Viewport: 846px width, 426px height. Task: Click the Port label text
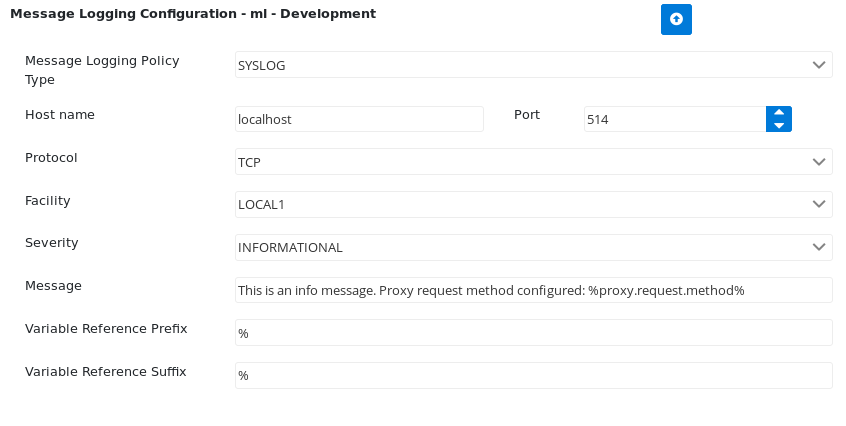coord(527,114)
